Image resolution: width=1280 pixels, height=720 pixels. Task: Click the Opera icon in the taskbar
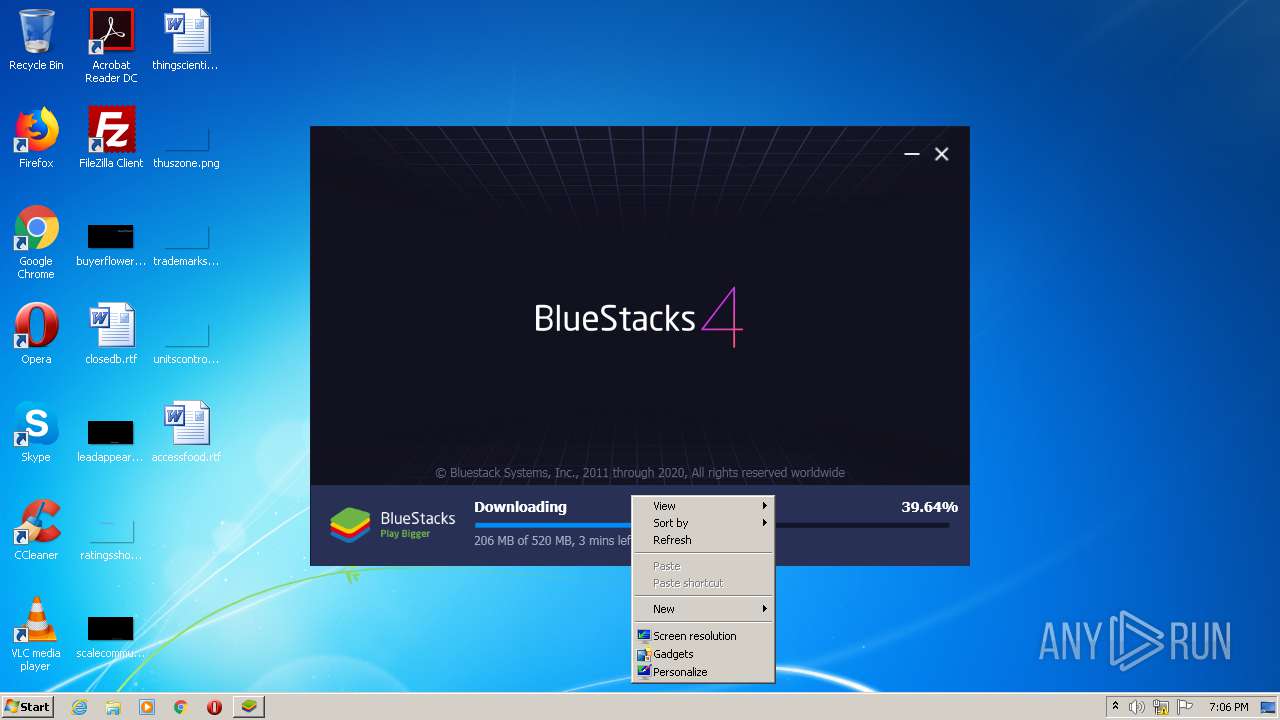[x=214, y=707]
